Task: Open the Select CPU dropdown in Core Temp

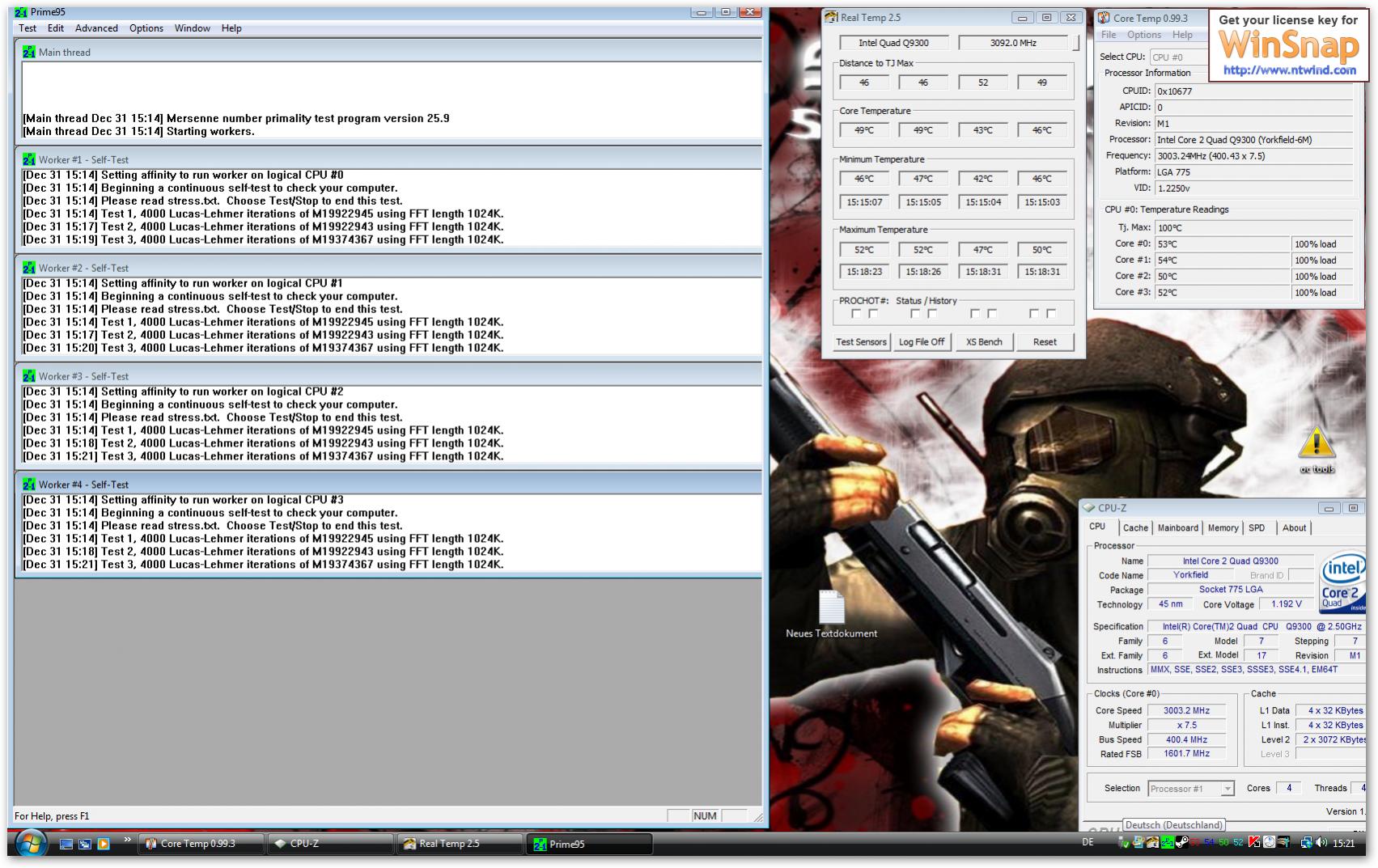Action: point(1179,57)
